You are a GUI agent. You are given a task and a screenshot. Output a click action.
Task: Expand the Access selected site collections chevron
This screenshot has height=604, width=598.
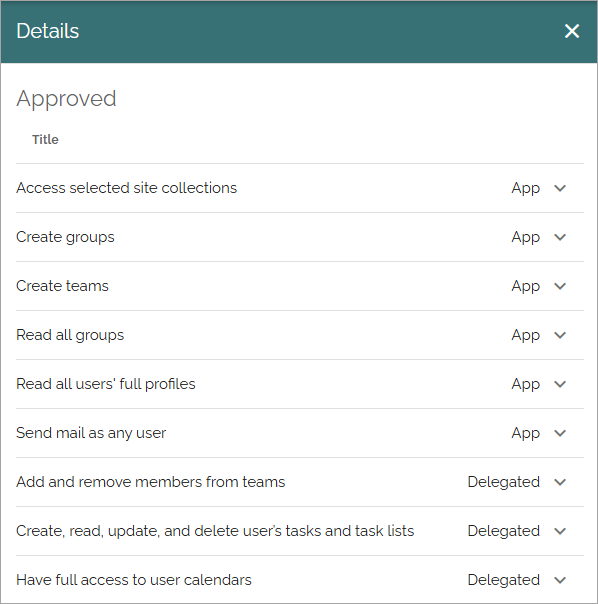[560, 188]
